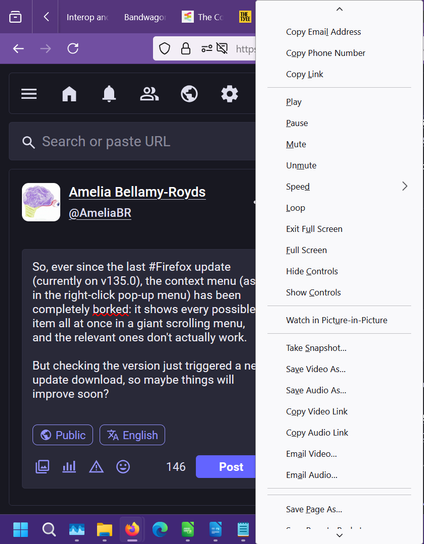Open Preferences gear icon
Screen dimensions: 424x544
tap(230, 94)
